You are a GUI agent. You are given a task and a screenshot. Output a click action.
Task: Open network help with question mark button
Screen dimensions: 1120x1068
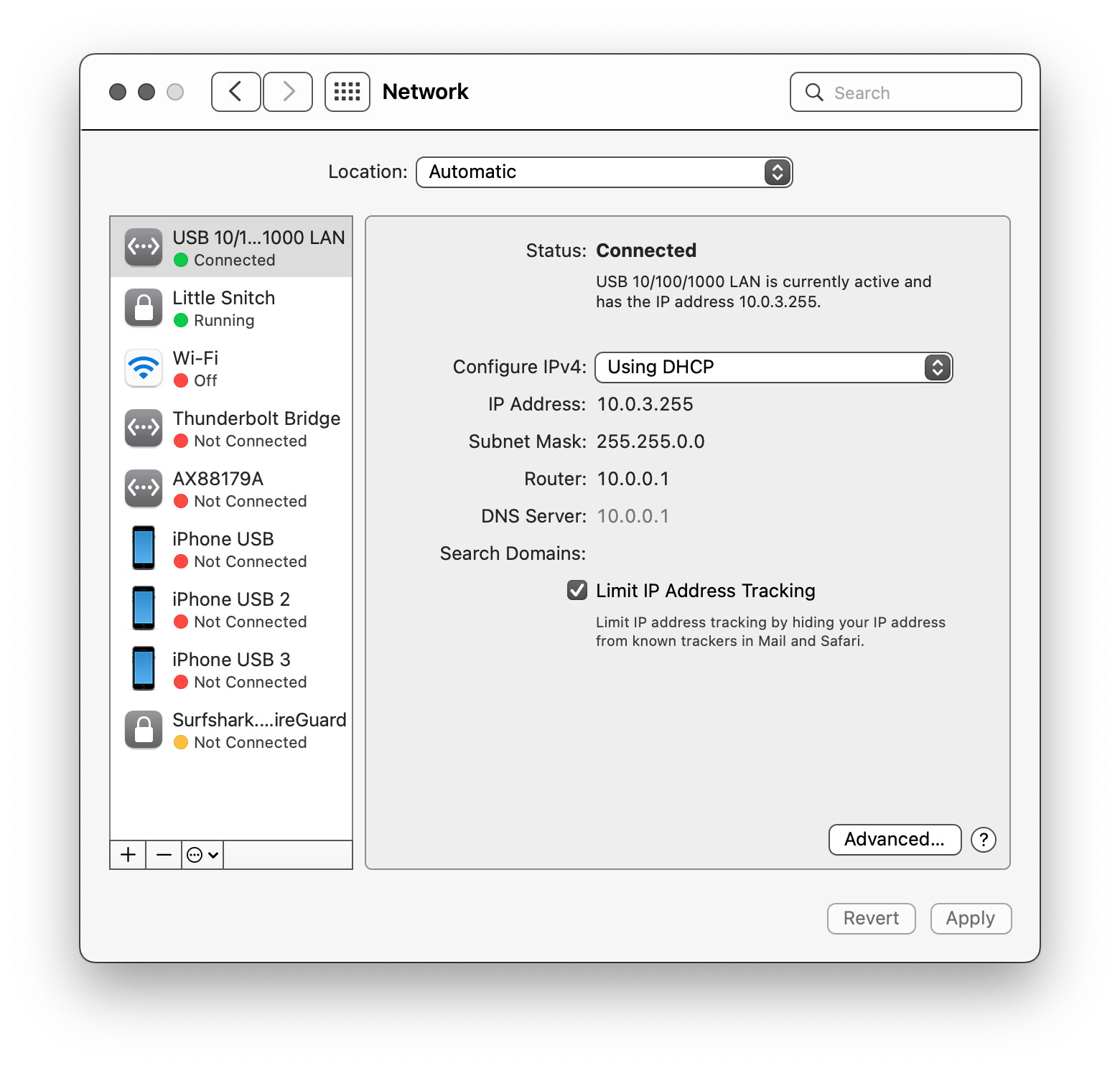[x=984, y=840]
